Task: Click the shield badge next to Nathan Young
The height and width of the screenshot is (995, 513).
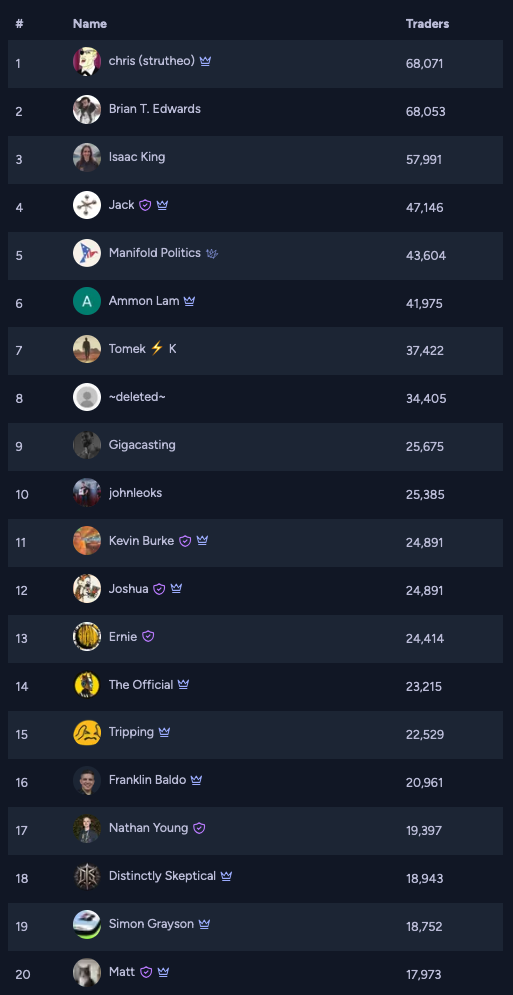Action: tap(199, 828)
